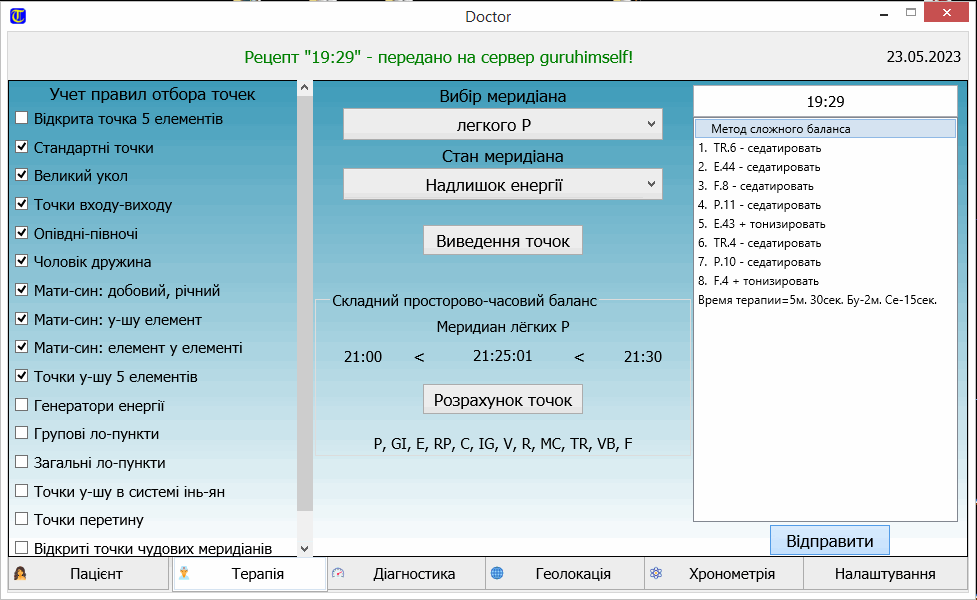Toggle the Чоловік дружина checkbox
The image size is (977, 600).
point(22,262)
